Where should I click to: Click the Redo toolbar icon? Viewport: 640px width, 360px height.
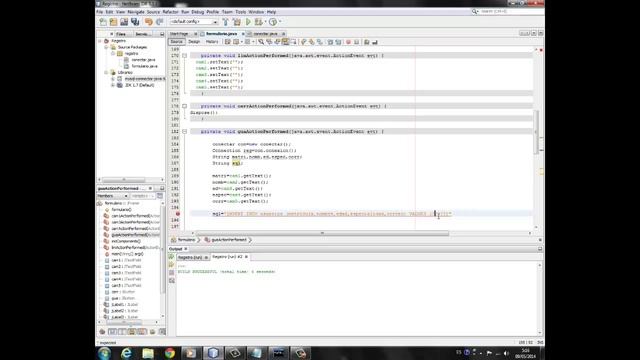pyautogui.click(x=160, y=22)
